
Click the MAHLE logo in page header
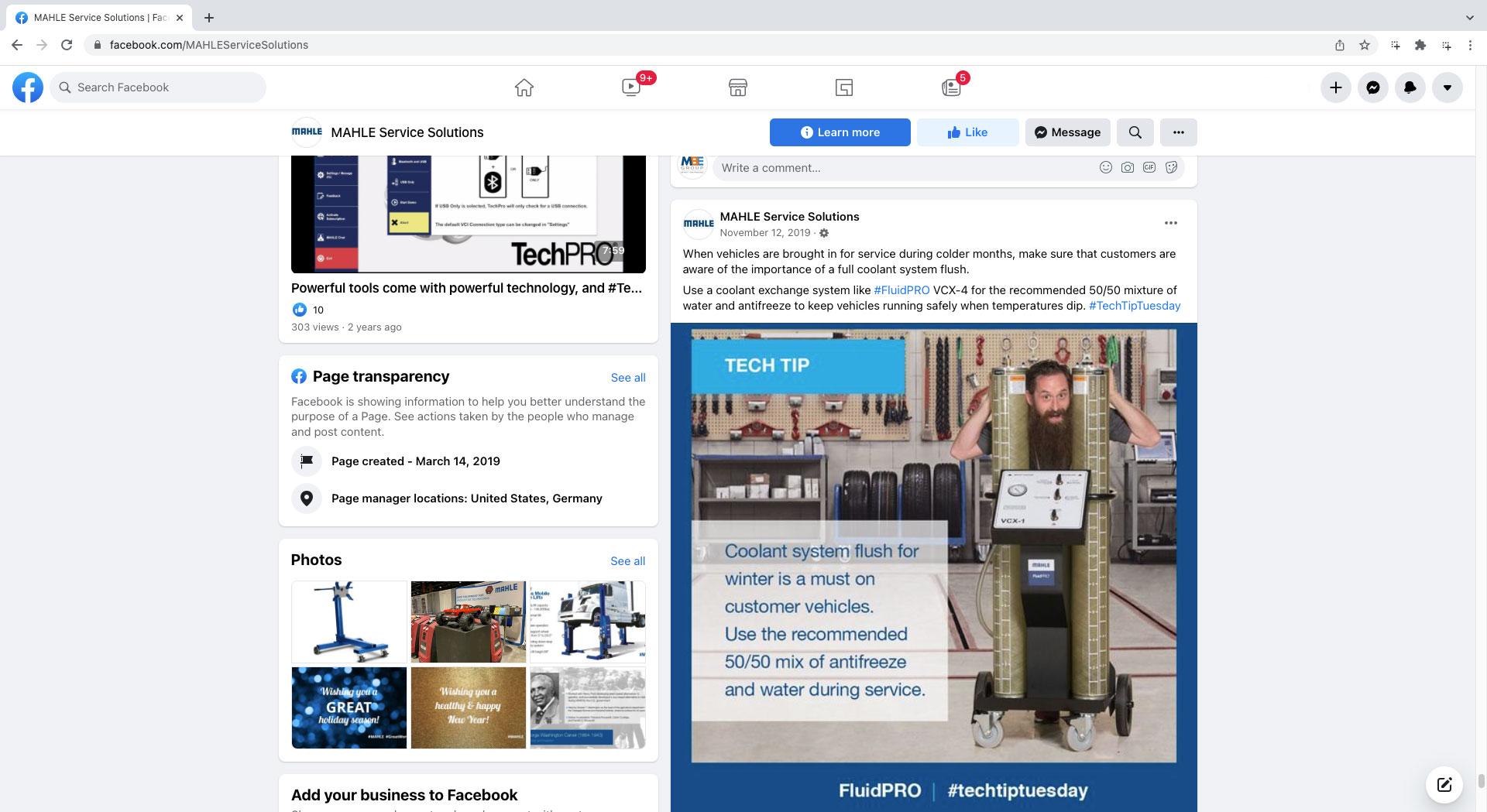[x=307, y=132]
